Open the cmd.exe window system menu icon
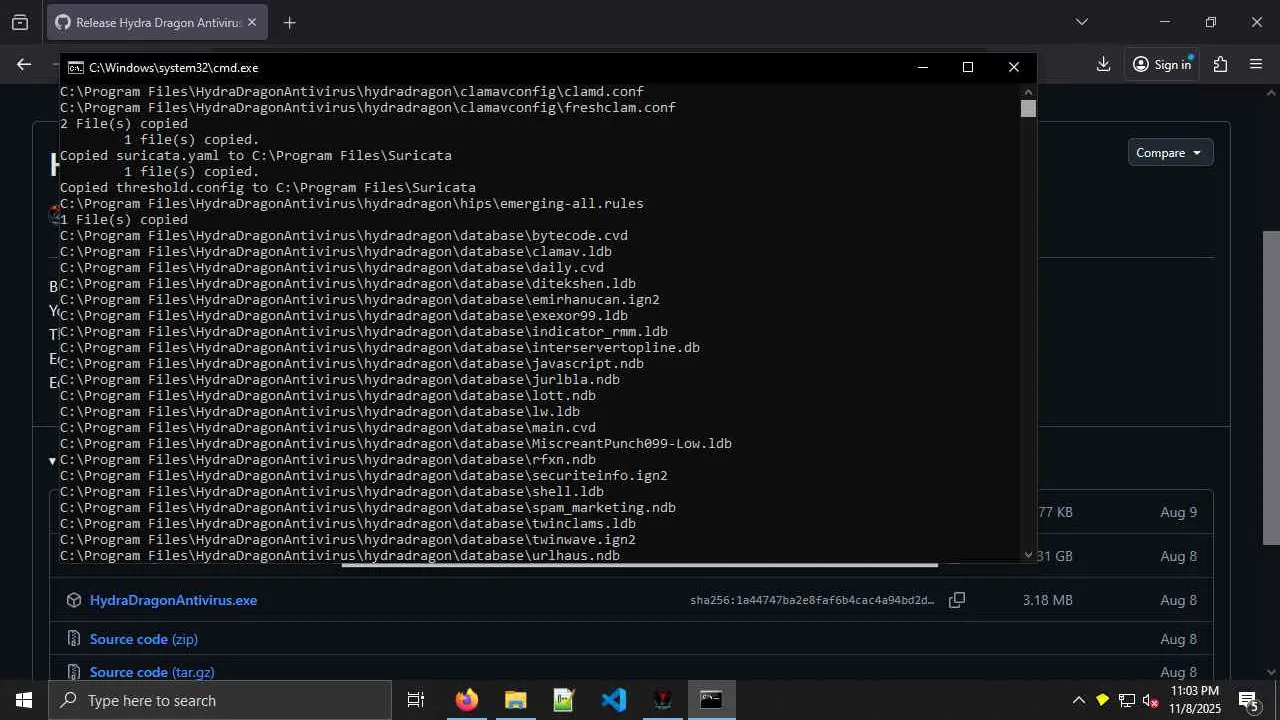Image resolution: width=1280 pixels, height=720 pixels. pos(75,68)
